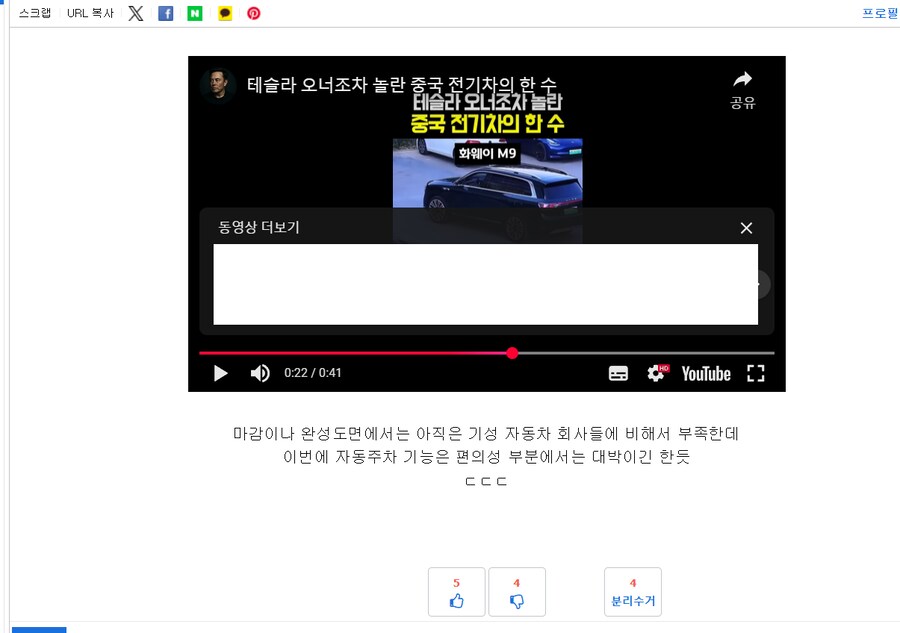Image resolution: width=900 pixels, height=633 pixels.
Task: Open the 프로필 link
Action: [880, 13]
